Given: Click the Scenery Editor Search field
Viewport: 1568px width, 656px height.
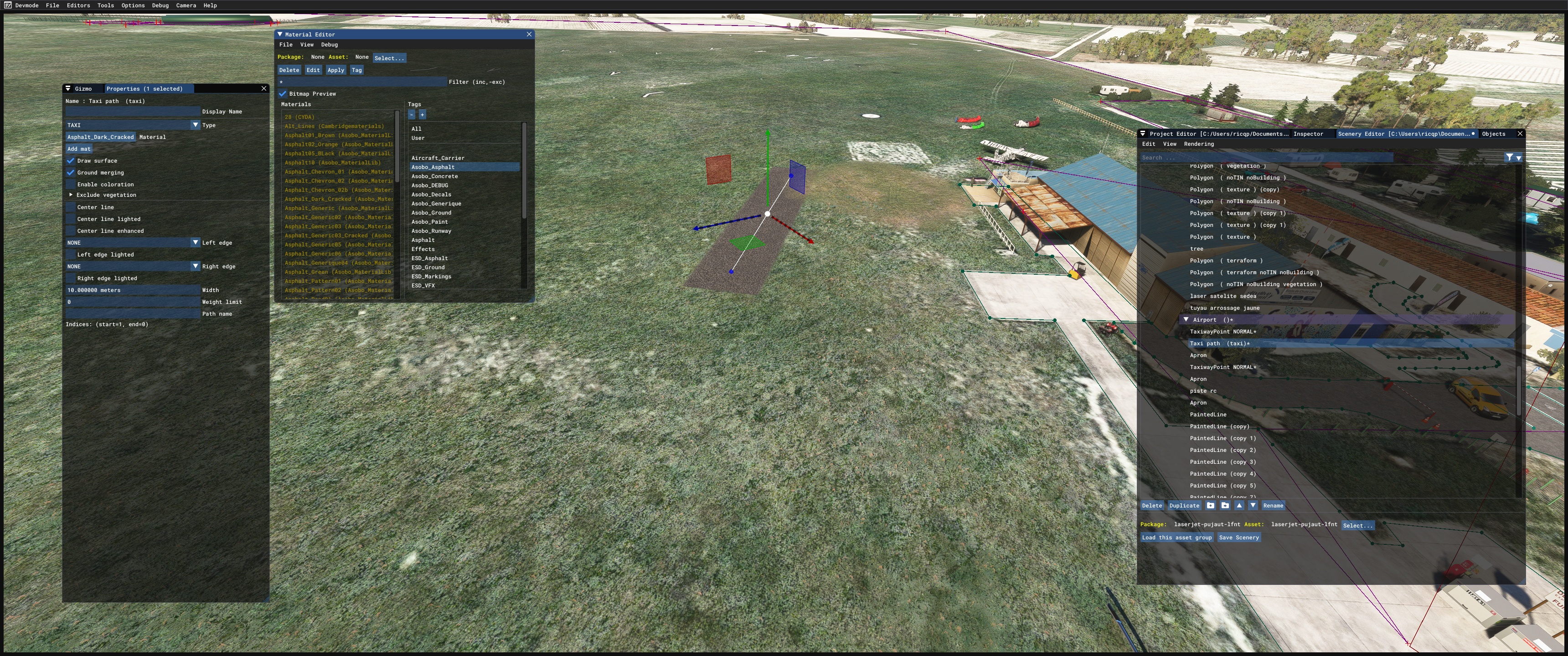Looking at the screenshot, I should (1266, 158).
